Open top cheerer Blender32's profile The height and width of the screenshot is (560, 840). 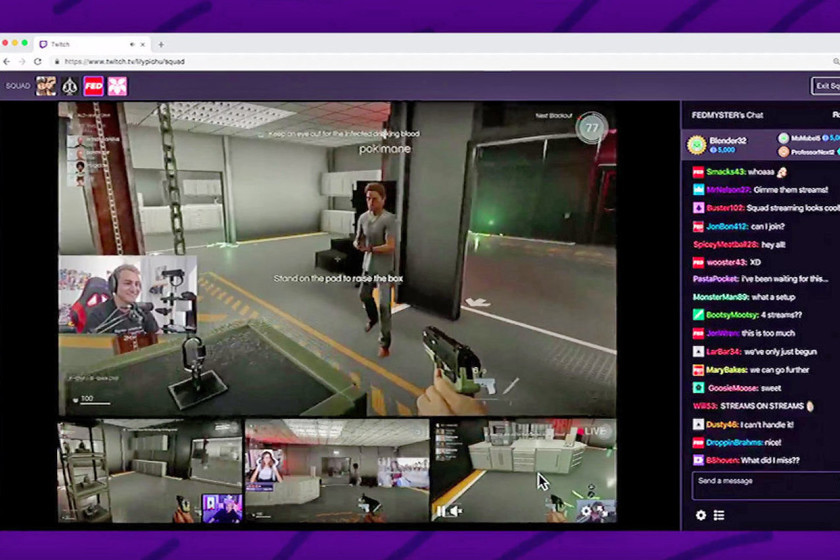pos(728,140)
